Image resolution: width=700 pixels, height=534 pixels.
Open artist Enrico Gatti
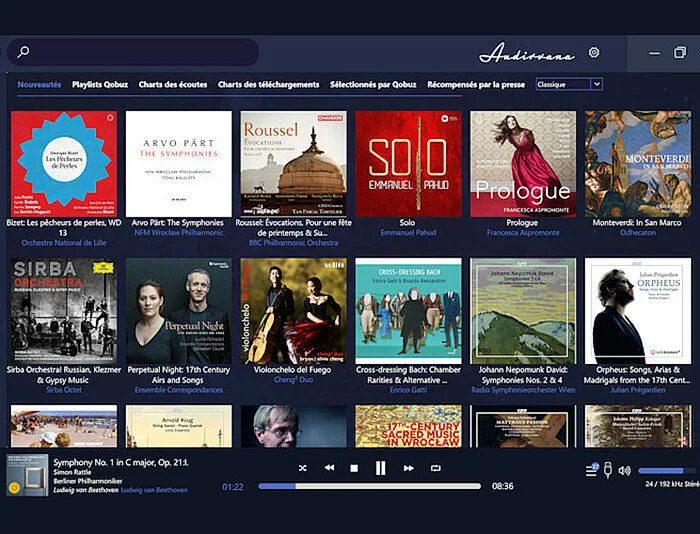point(408,390)
